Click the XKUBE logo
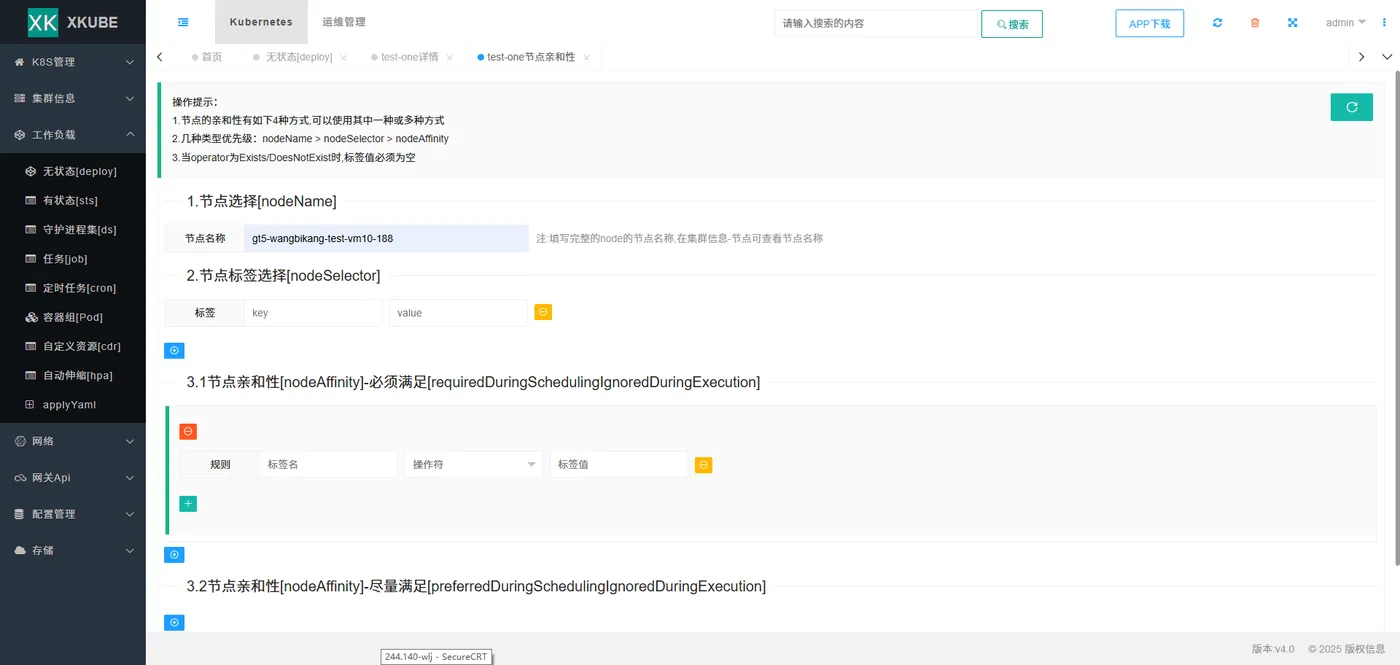 (x=73, y=22)
